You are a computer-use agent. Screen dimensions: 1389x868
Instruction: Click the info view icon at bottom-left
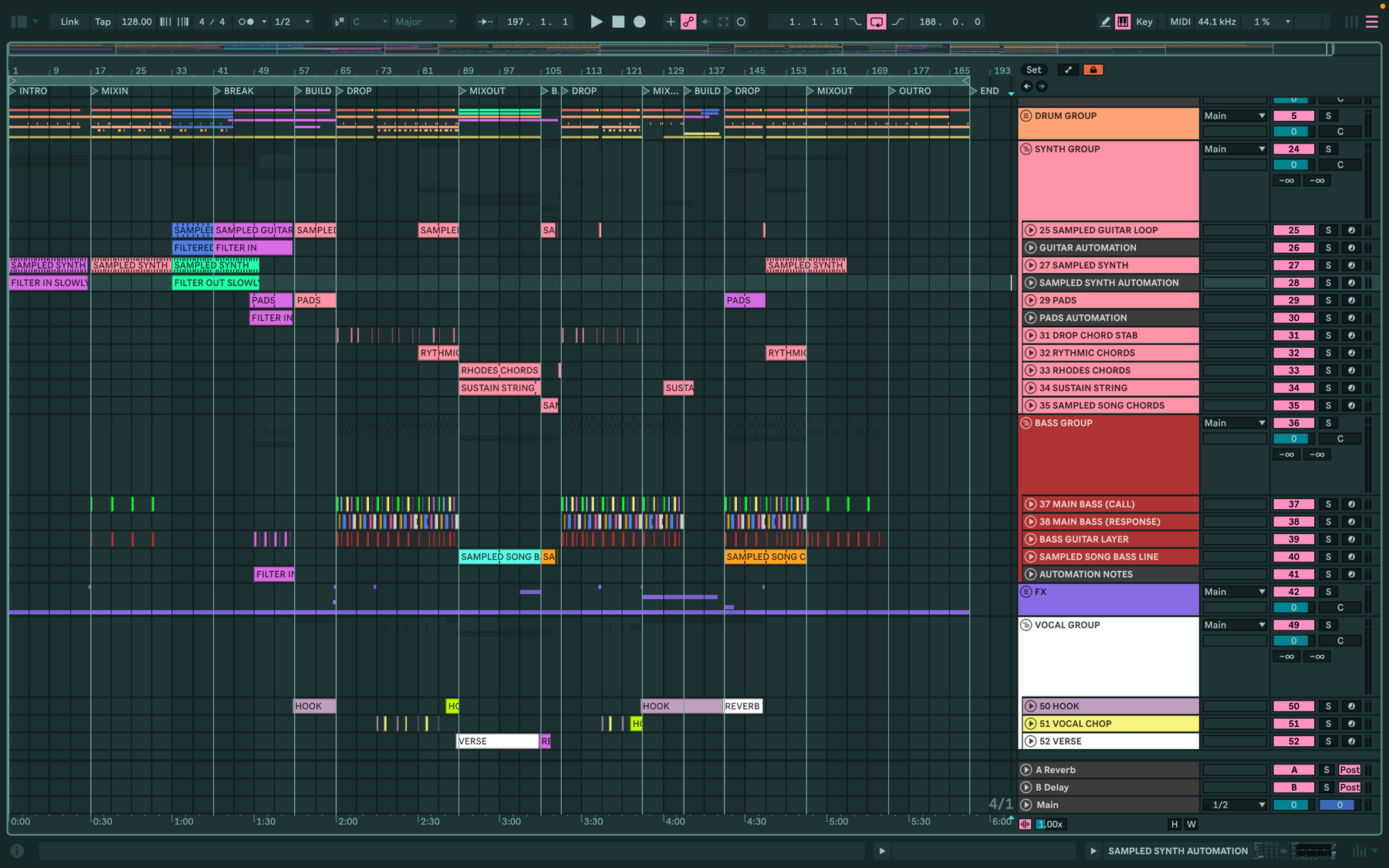click(x=17, y=851)
